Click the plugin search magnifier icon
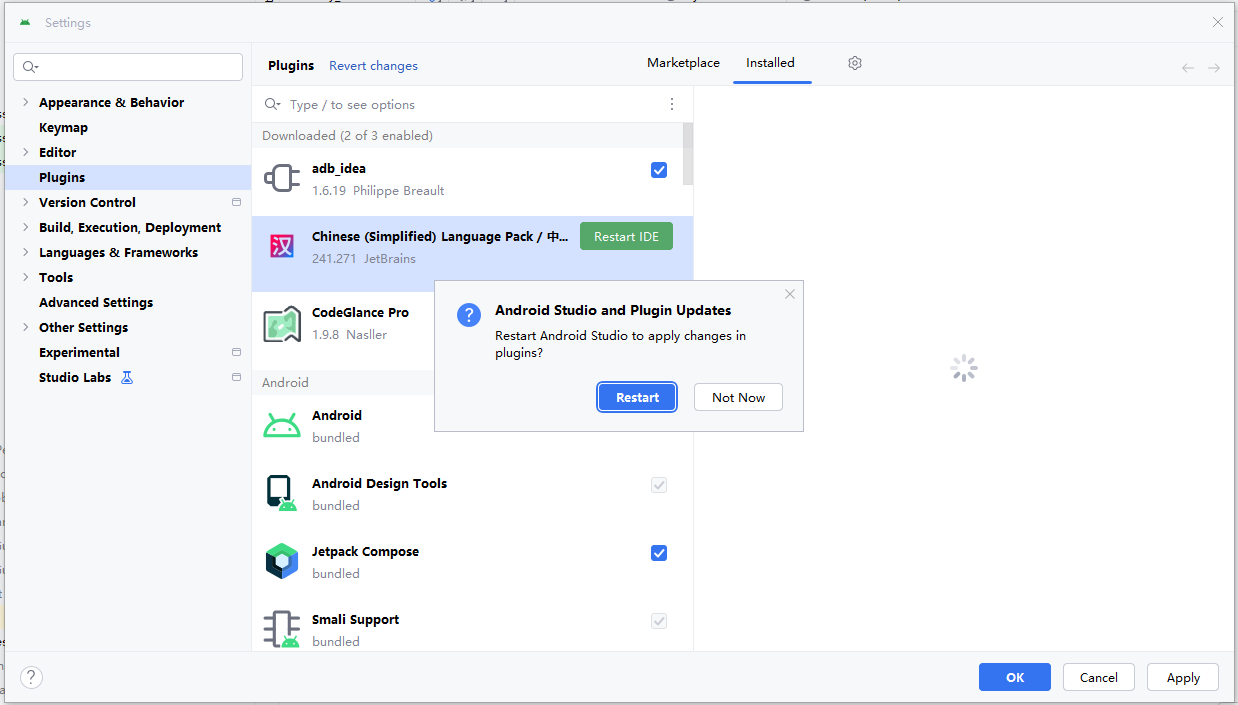Screen dimensions: 1238x705 click(272, 104)
